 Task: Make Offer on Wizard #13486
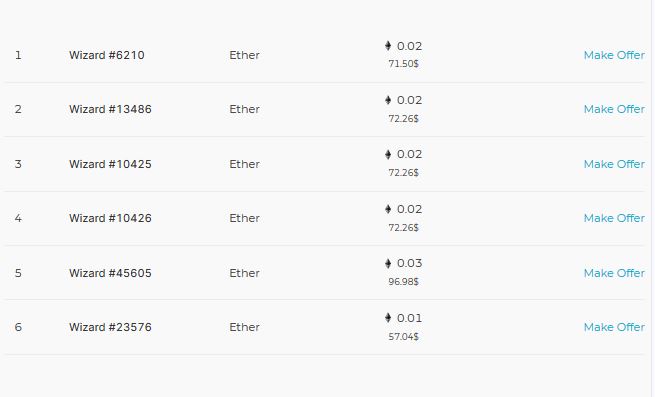(614, 109)
